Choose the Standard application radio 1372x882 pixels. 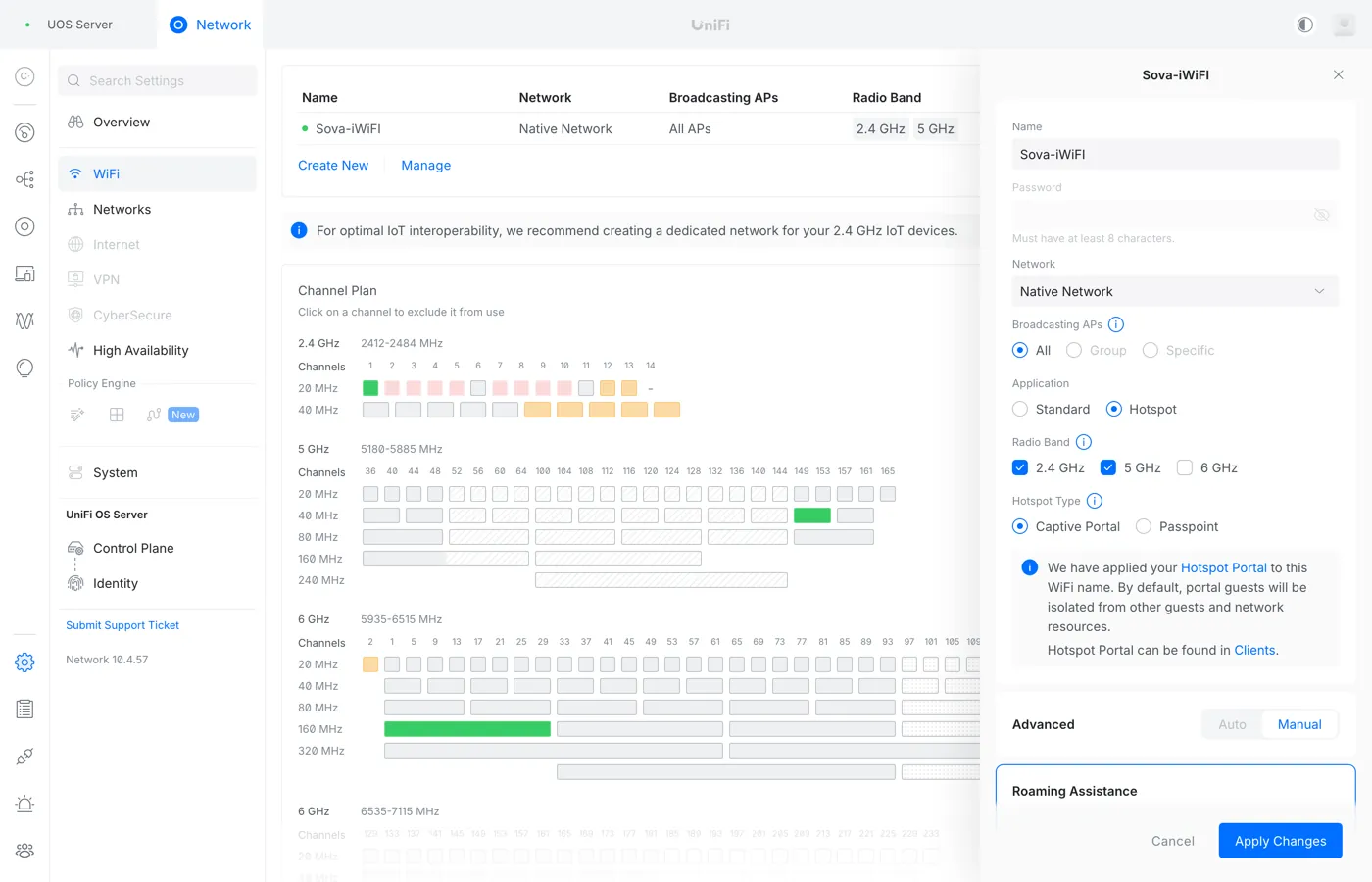1020,409
